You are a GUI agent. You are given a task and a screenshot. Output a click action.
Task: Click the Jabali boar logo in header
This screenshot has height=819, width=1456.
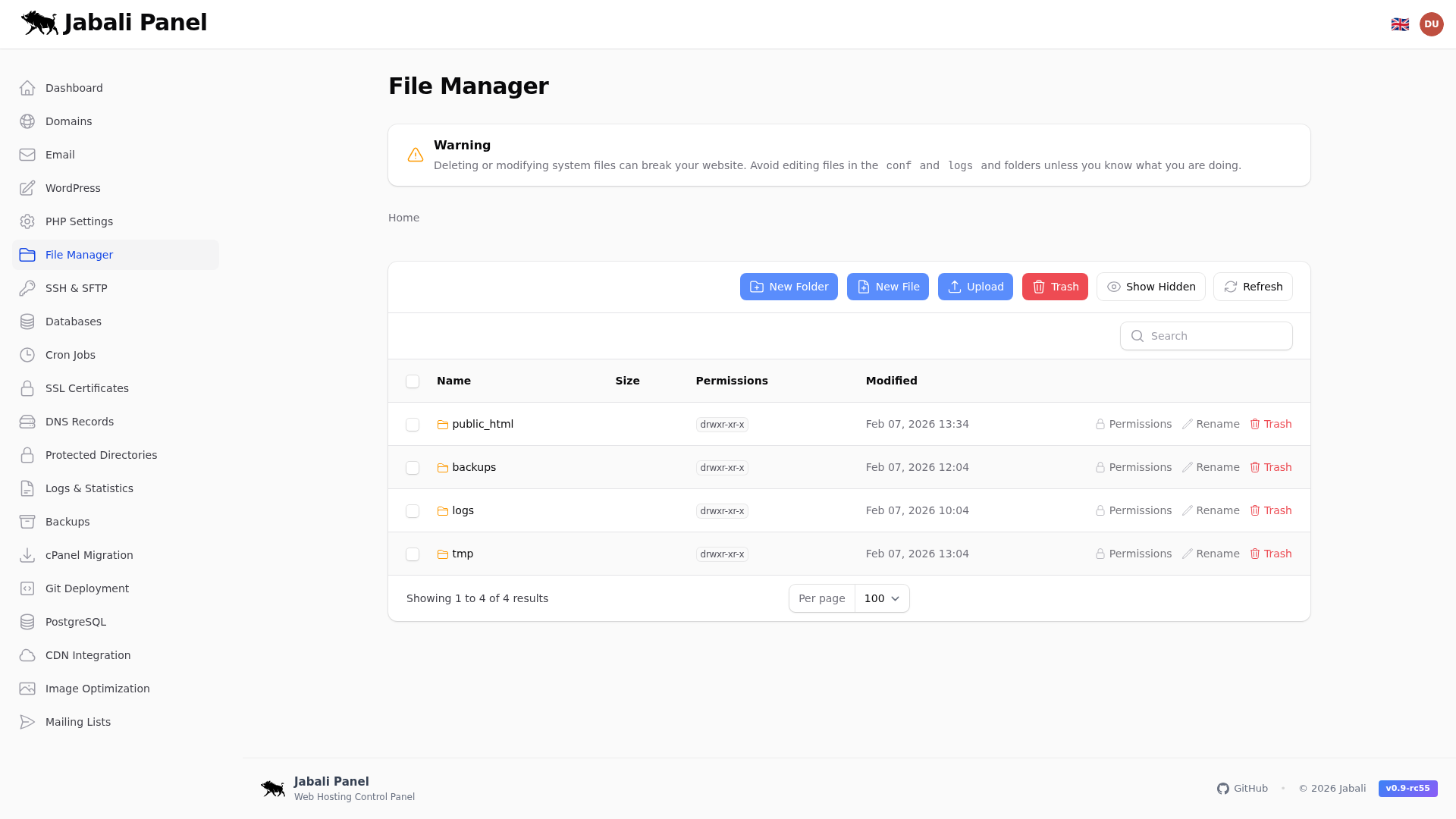point(39,23)
